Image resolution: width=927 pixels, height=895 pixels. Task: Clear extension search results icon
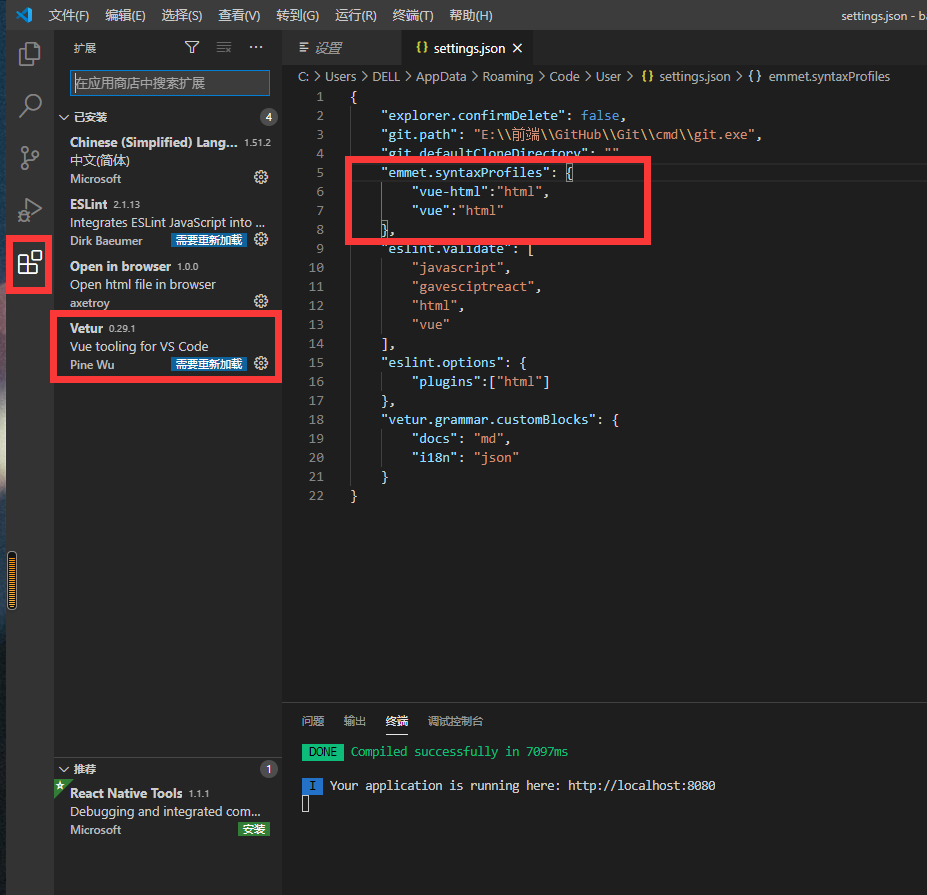pyautogui.click(x=223, y=47)
